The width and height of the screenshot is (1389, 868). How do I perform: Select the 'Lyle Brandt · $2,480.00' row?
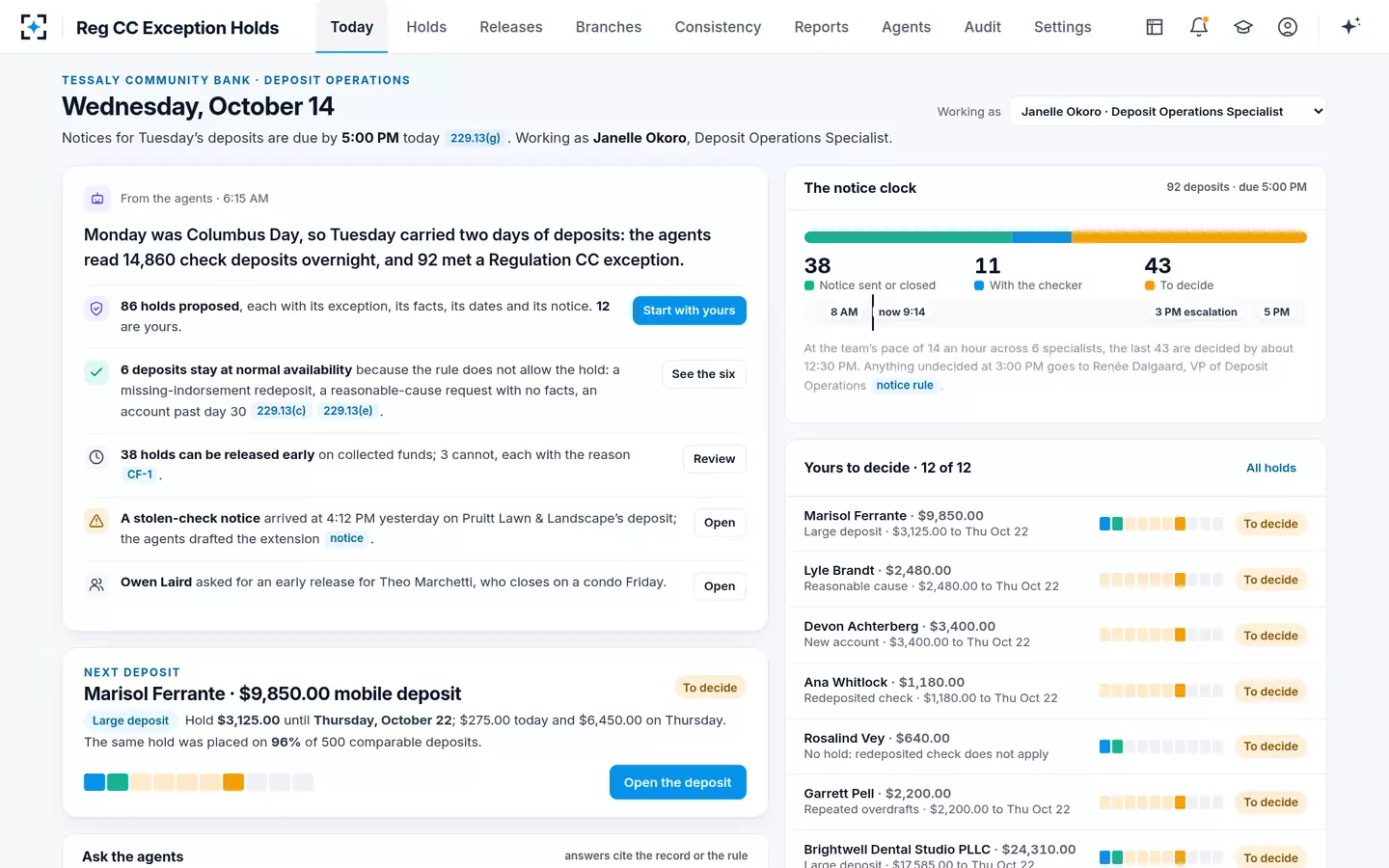1055,579
